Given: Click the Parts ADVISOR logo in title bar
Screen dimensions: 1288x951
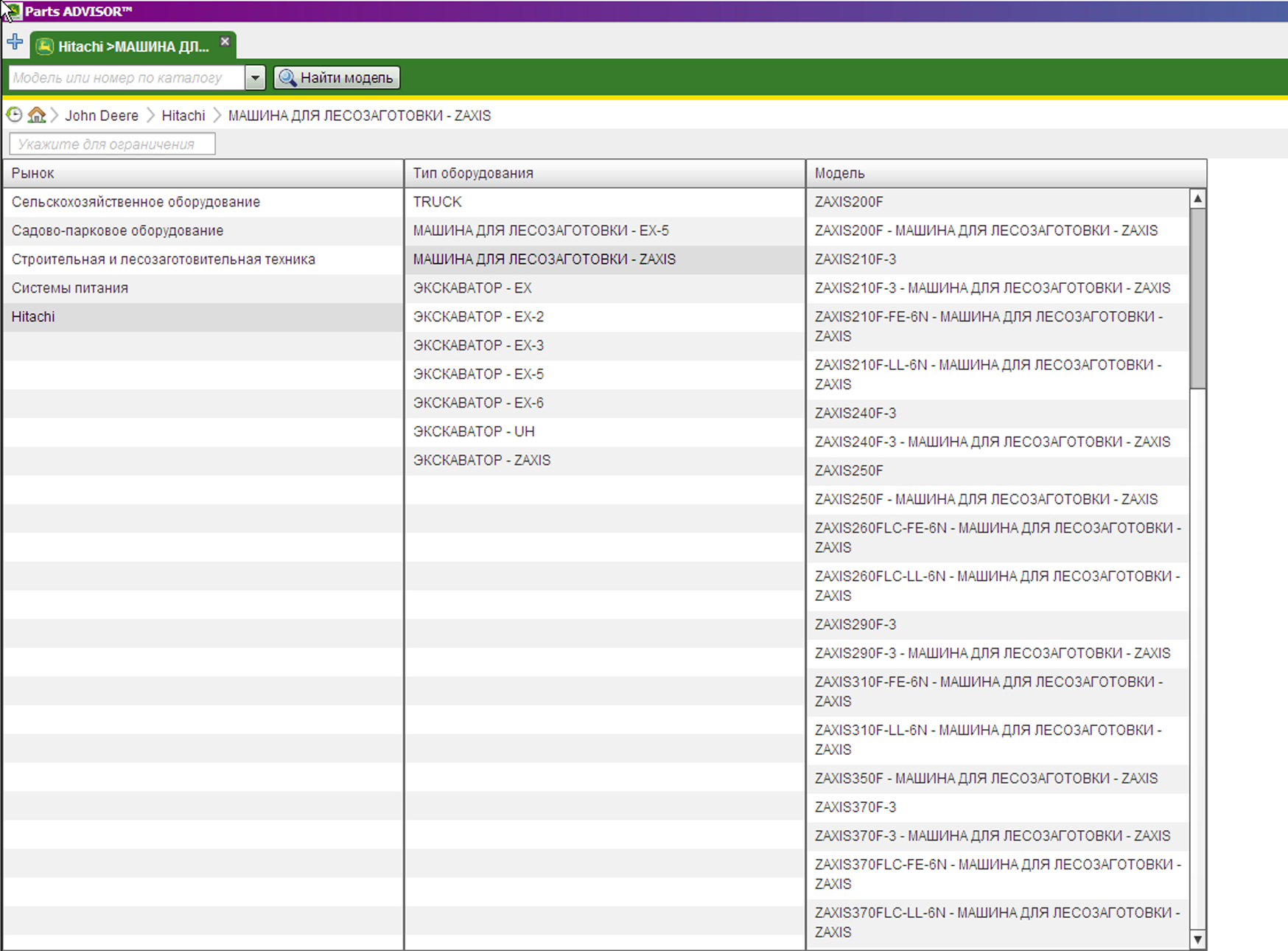Looking at the screenshot, I should point(12,11).
